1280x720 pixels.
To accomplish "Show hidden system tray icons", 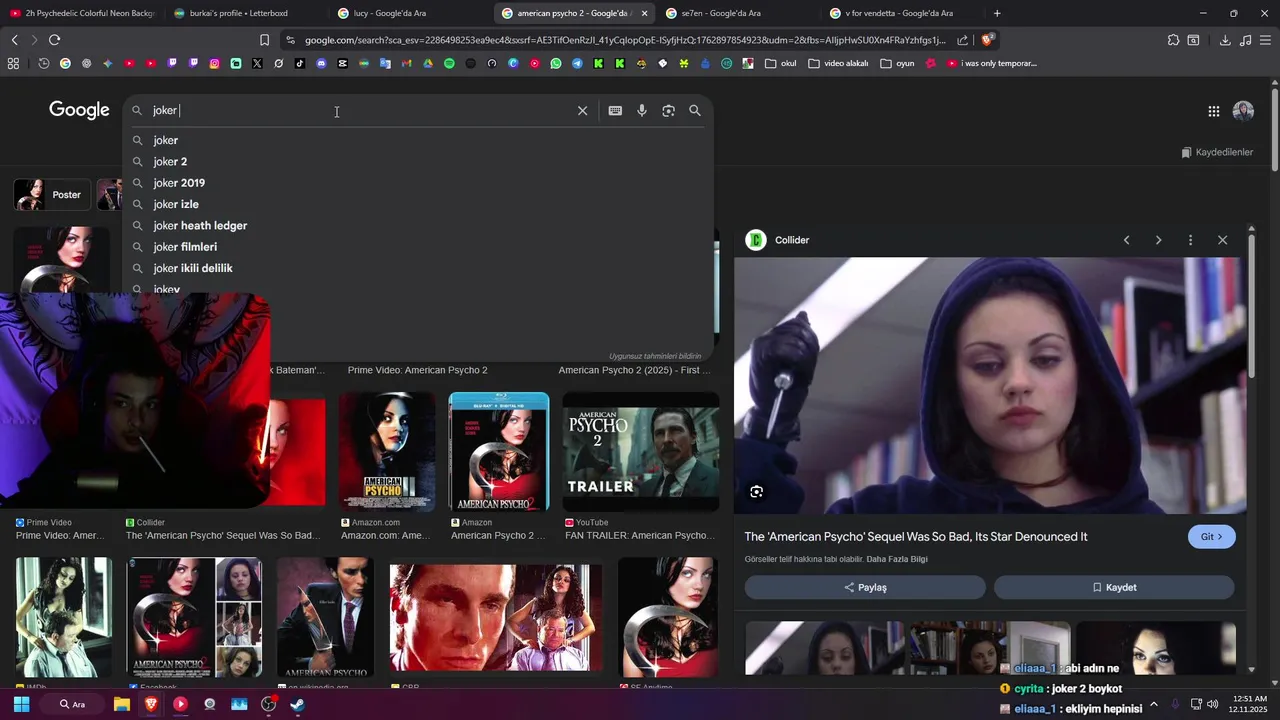I will (1153, 704).
